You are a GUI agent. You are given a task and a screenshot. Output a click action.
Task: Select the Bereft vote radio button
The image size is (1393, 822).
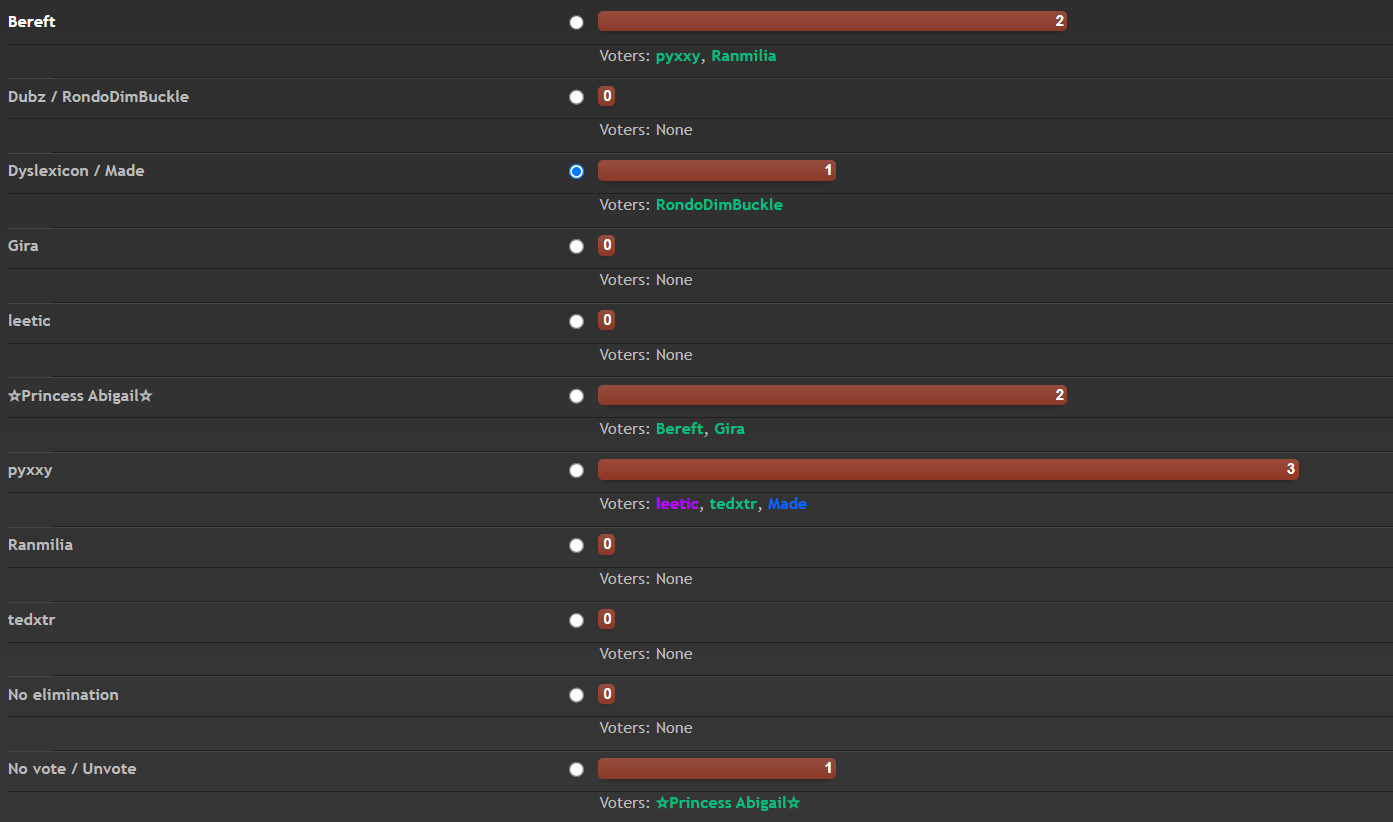click(x=576, y=22)
